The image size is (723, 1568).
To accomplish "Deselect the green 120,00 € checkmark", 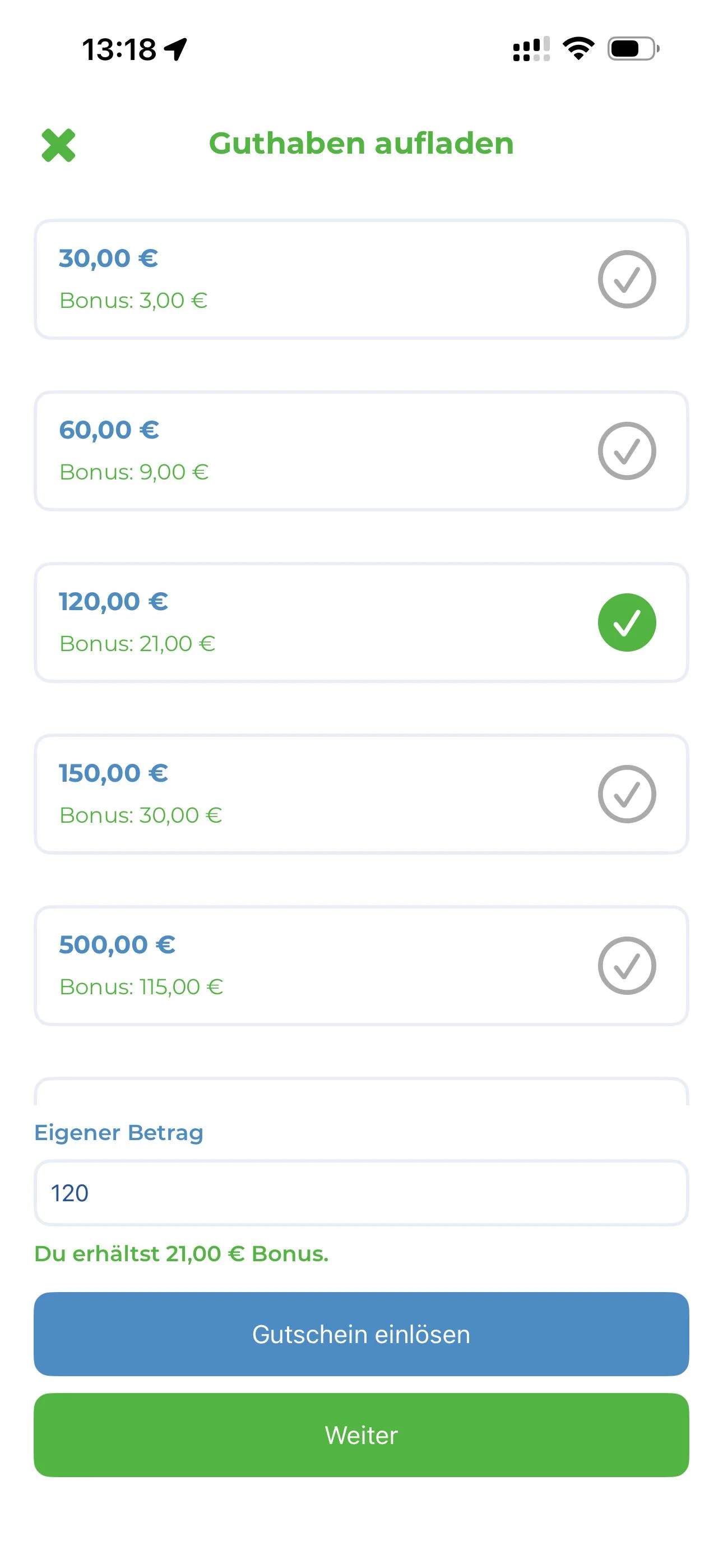I will (626, 622).
